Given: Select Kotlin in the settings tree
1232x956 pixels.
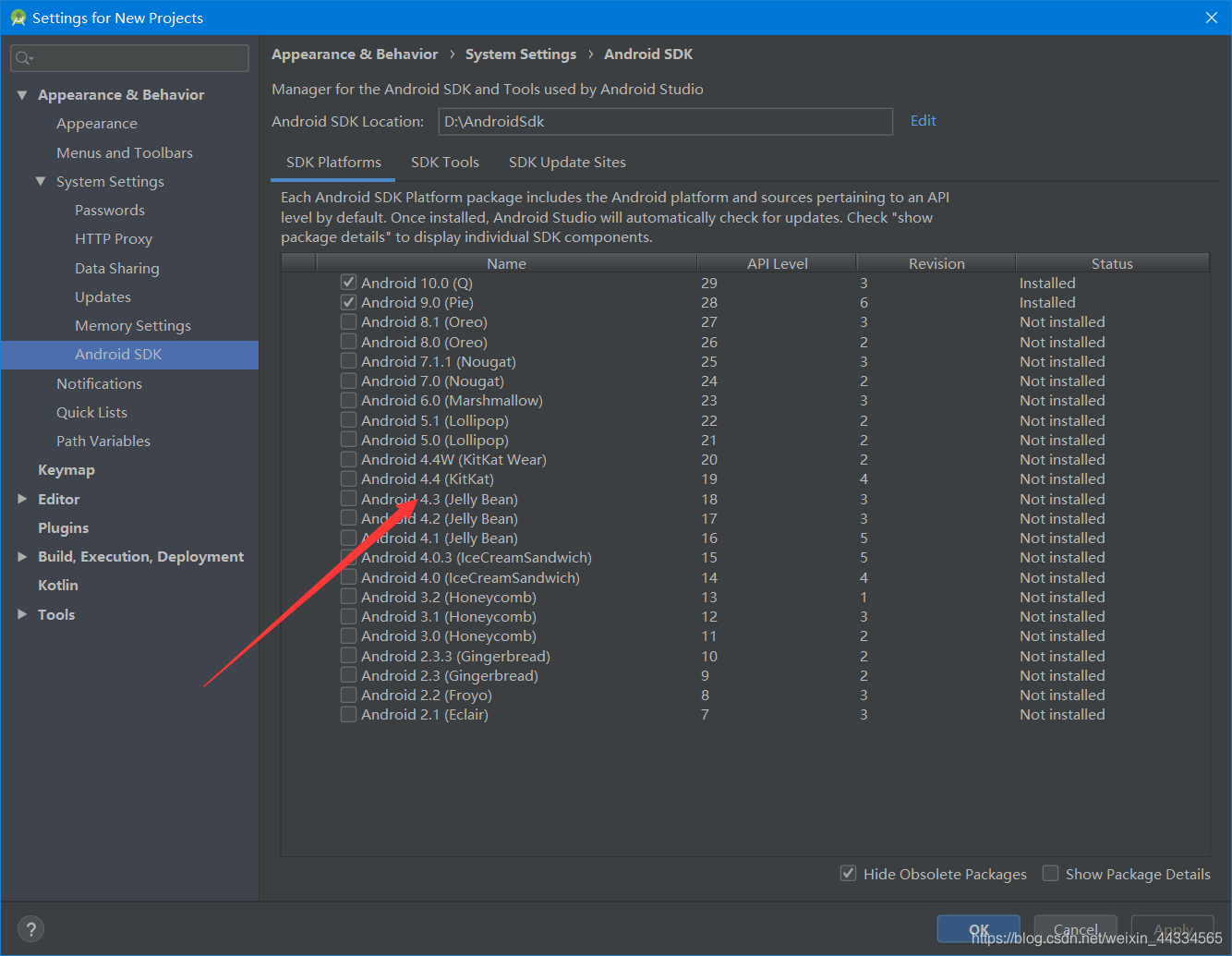Looking at the screenshot, I should [x=58, y=586].
